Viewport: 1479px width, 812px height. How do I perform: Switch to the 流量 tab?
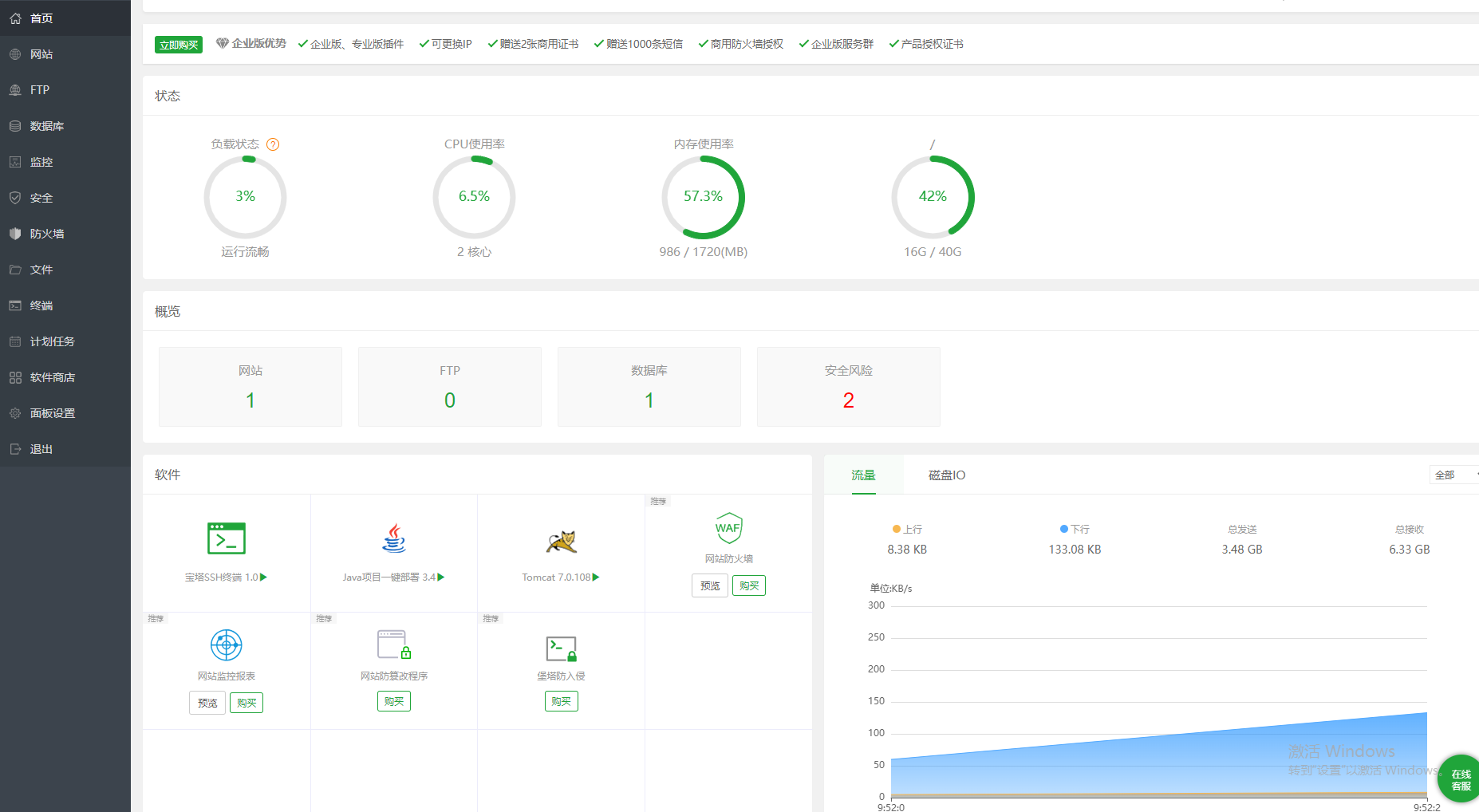pos(863,475)
